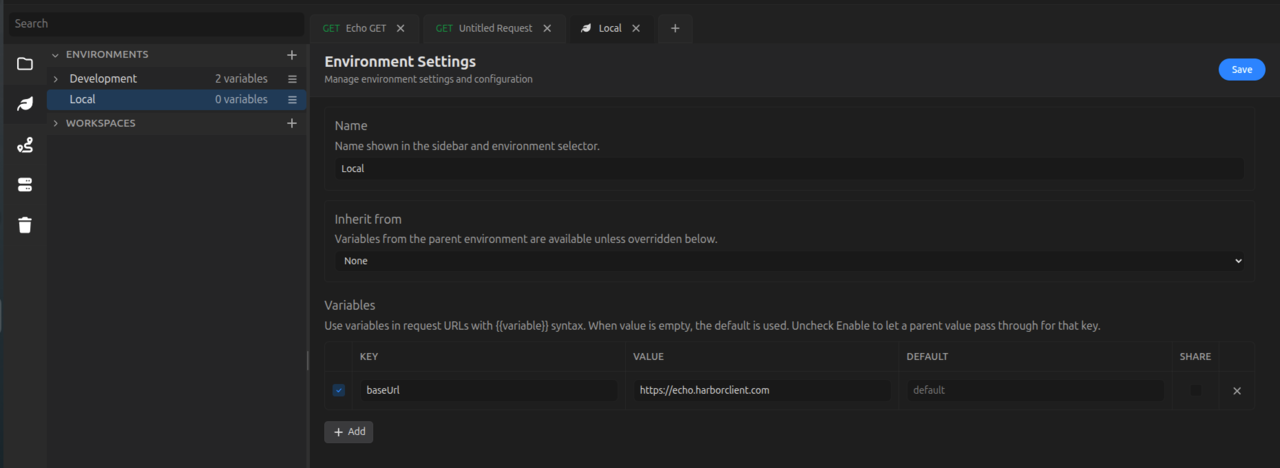Screen dimensions: 1280x468
Task: Click the '0 variables' count text
Action: pos(241,100)
